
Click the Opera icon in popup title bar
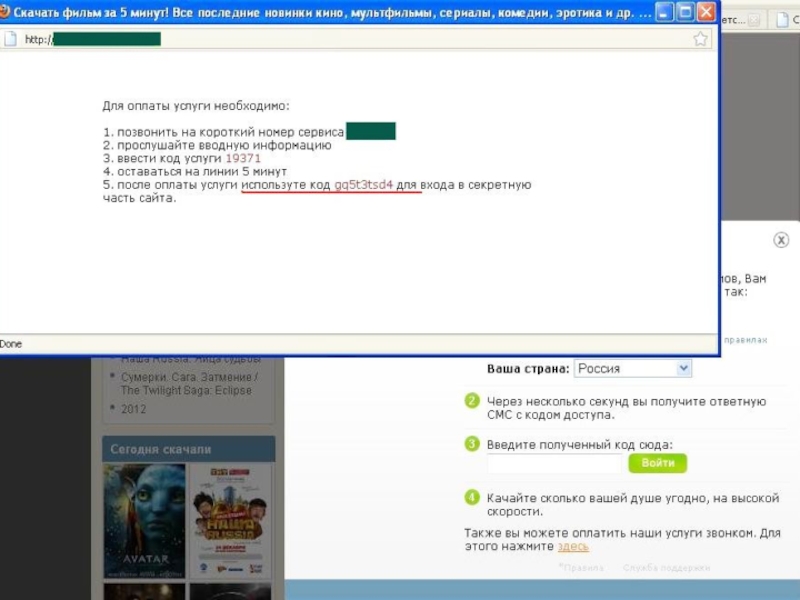coord(6,12)
